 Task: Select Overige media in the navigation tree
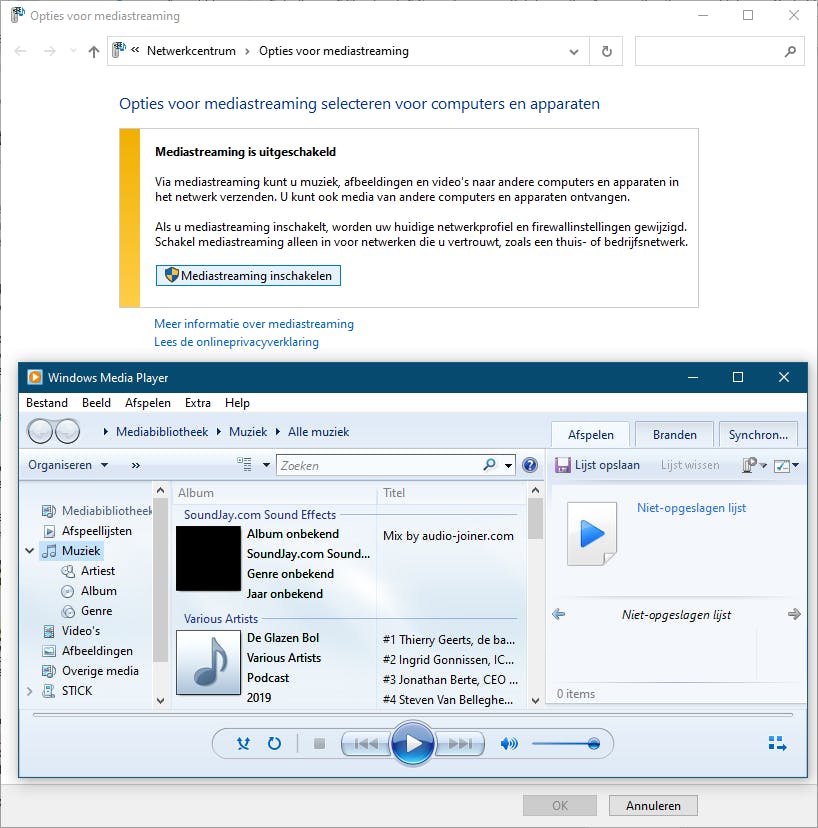pyautogui.click(x=91, y=671)
